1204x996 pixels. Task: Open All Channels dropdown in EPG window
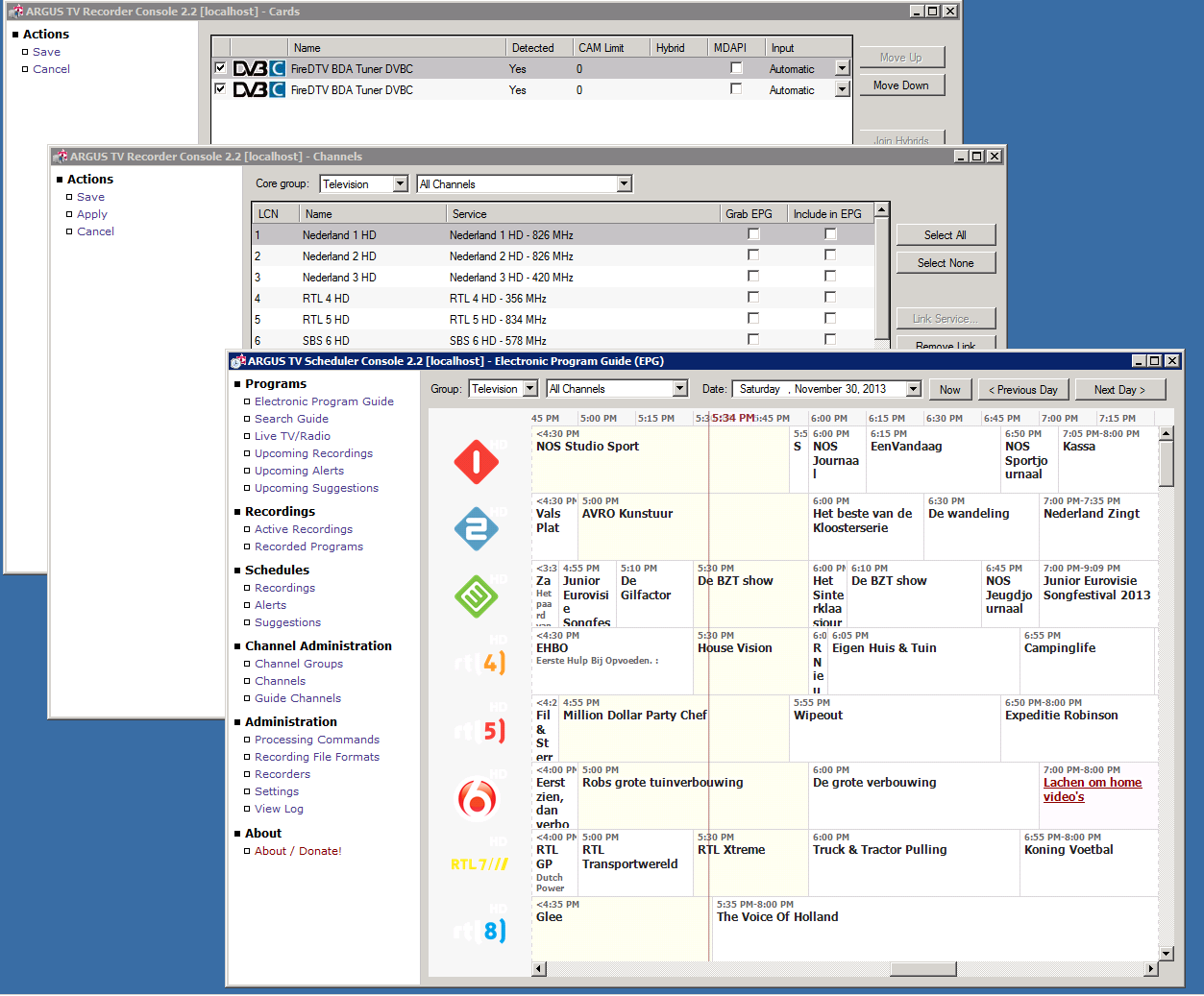(680, 389)
